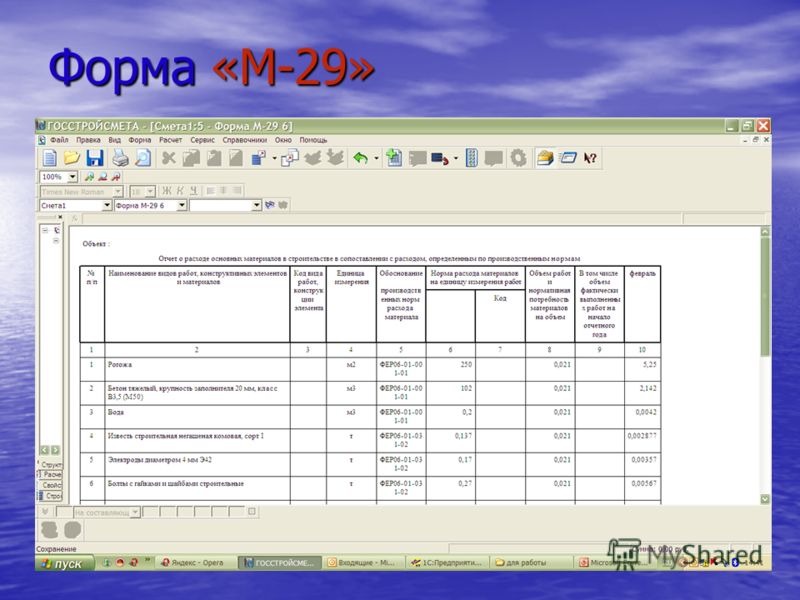Click the left green arrow in side panel
The image size is (800, 600).
44,450
